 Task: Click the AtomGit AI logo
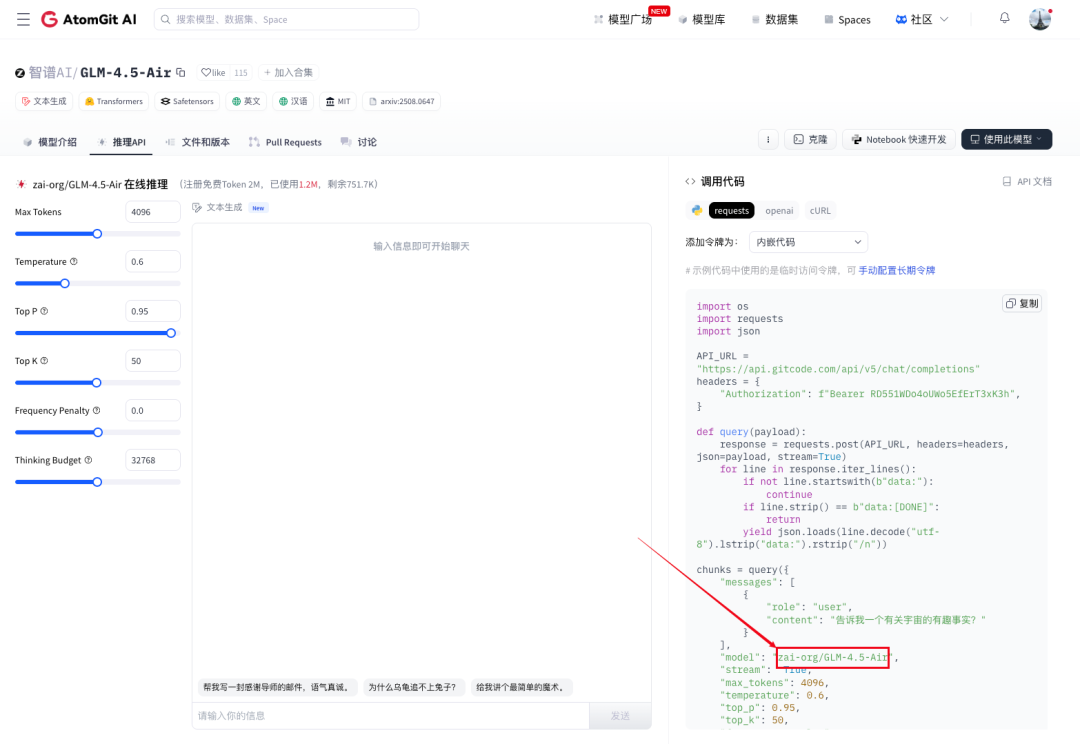point(89,19)
